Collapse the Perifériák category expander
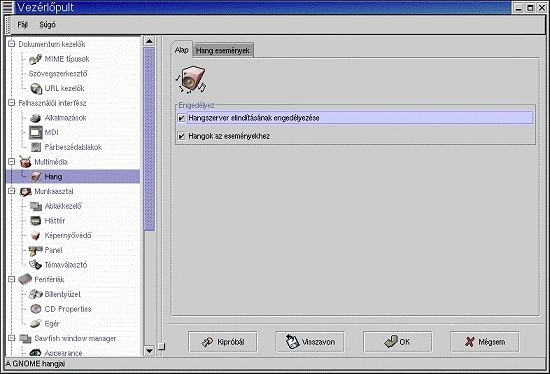 click(12, 279)
